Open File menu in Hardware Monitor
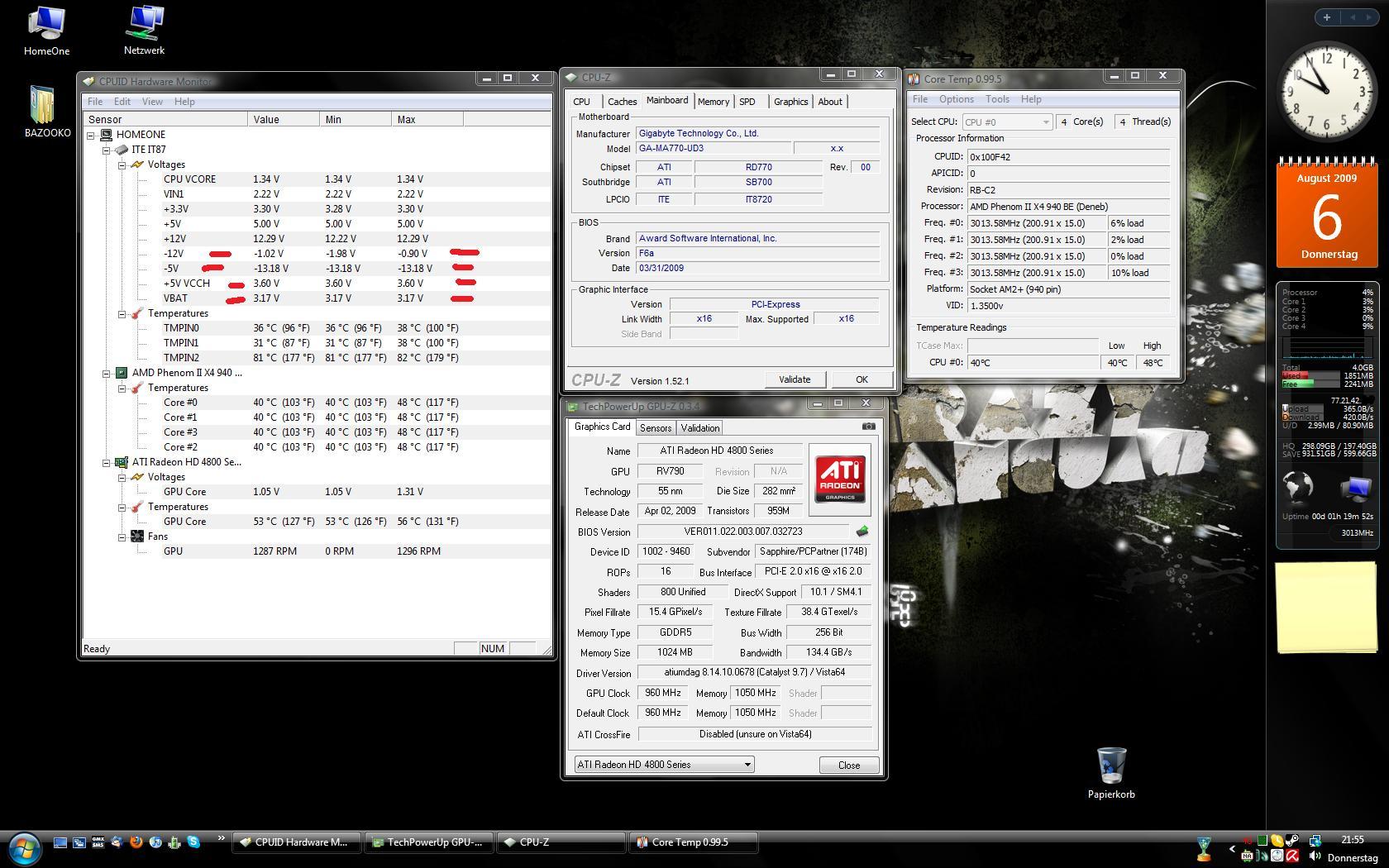1389x868 pixels. tap(95, 102)
